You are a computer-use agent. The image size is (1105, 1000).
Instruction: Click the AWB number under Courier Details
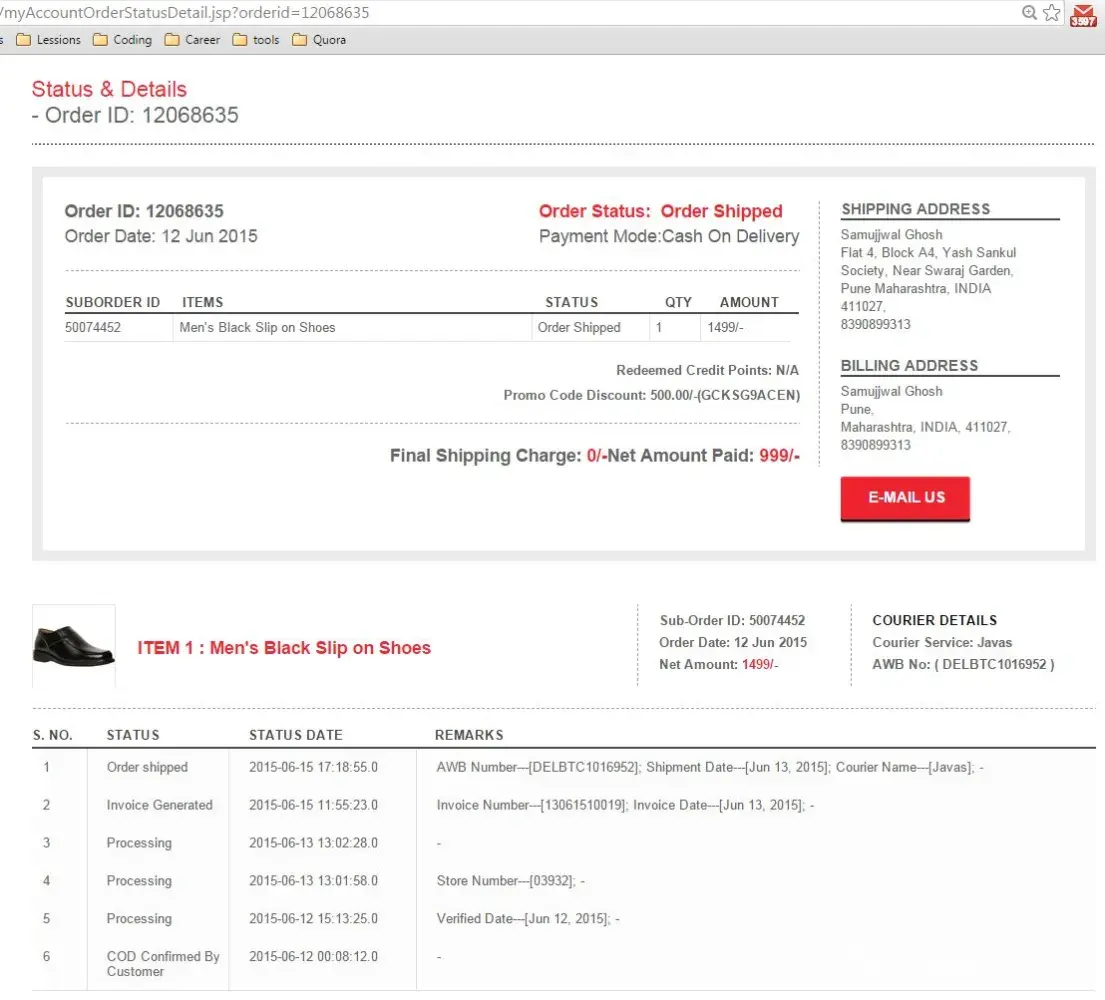[x=963, y=664]
